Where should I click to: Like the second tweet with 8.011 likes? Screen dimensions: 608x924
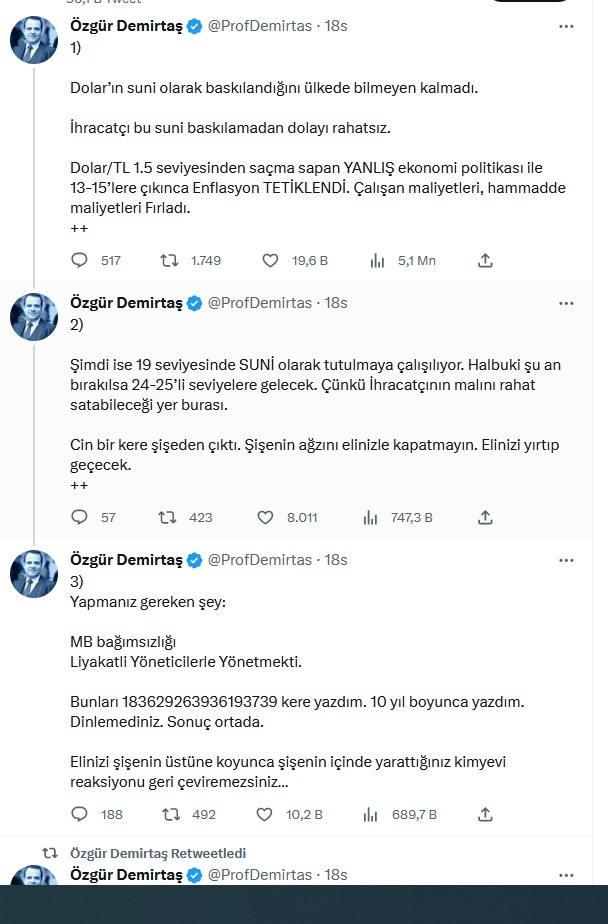click(x=266, y=517)
